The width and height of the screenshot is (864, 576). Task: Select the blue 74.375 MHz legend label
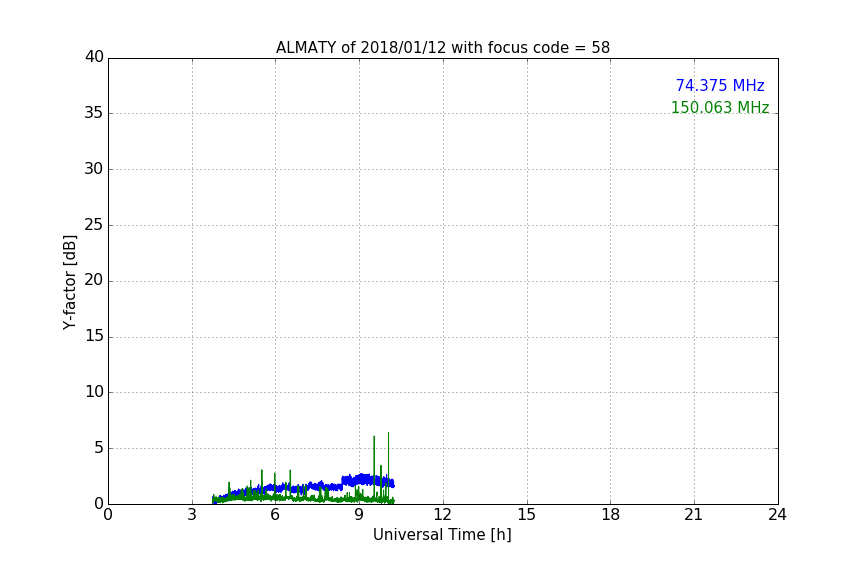(x=720, y=85)
